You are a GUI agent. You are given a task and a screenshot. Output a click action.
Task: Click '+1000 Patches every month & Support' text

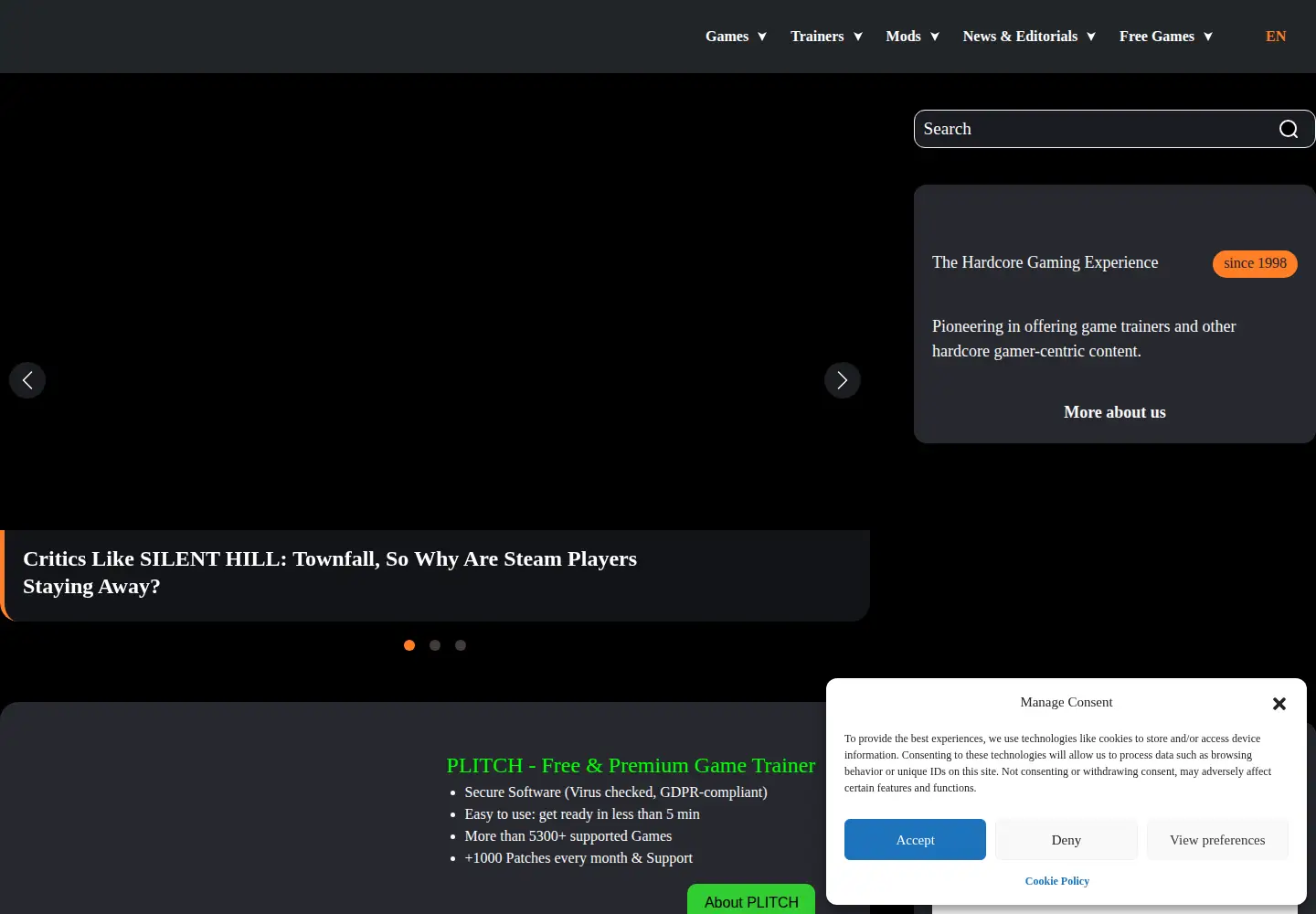point(578,858)
